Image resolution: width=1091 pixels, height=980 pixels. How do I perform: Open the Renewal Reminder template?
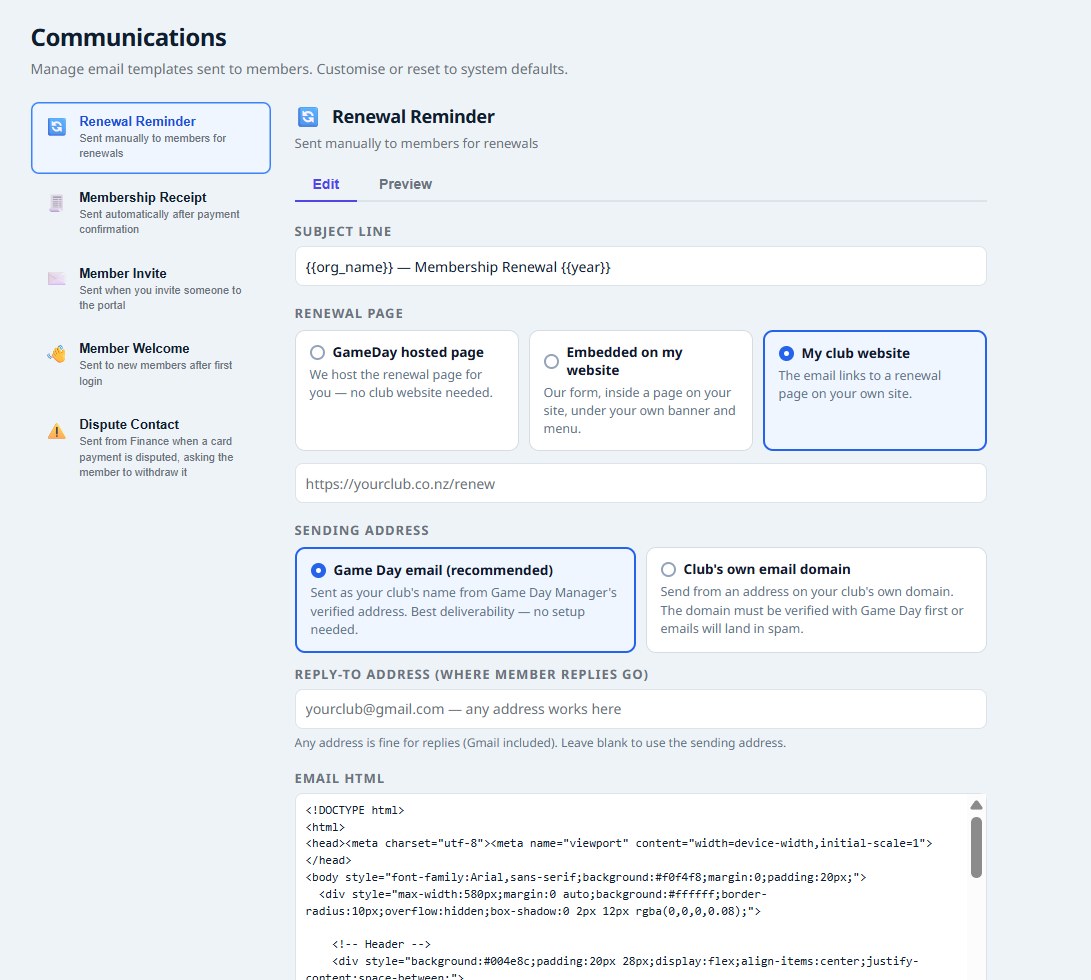[x=151, y=138]
